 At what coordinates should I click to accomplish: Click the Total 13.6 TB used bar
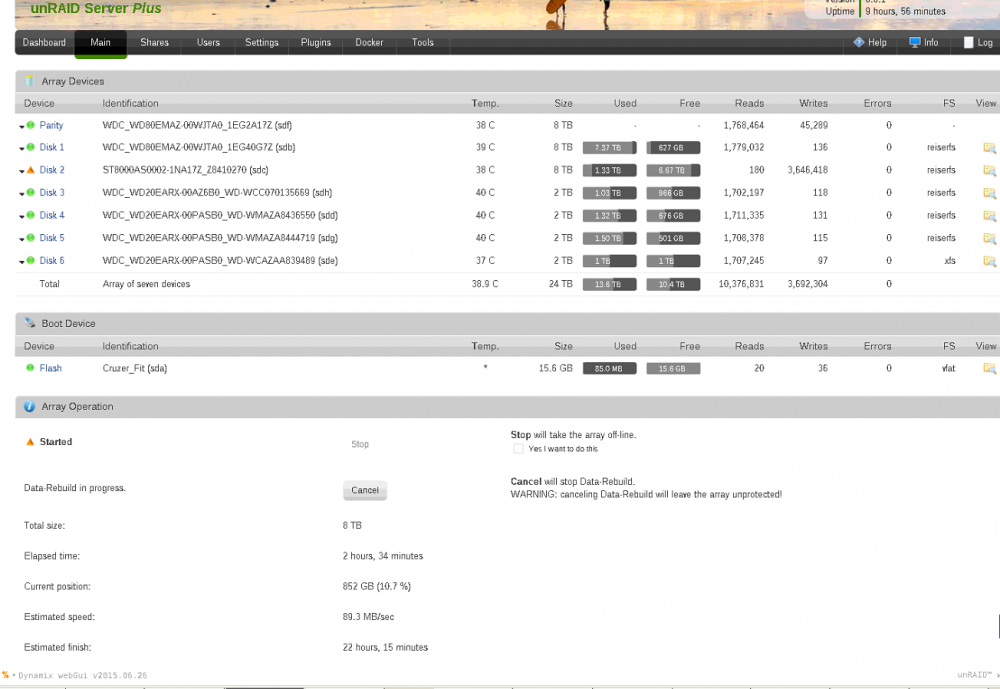pyautogui.click(x=610, y=284)
